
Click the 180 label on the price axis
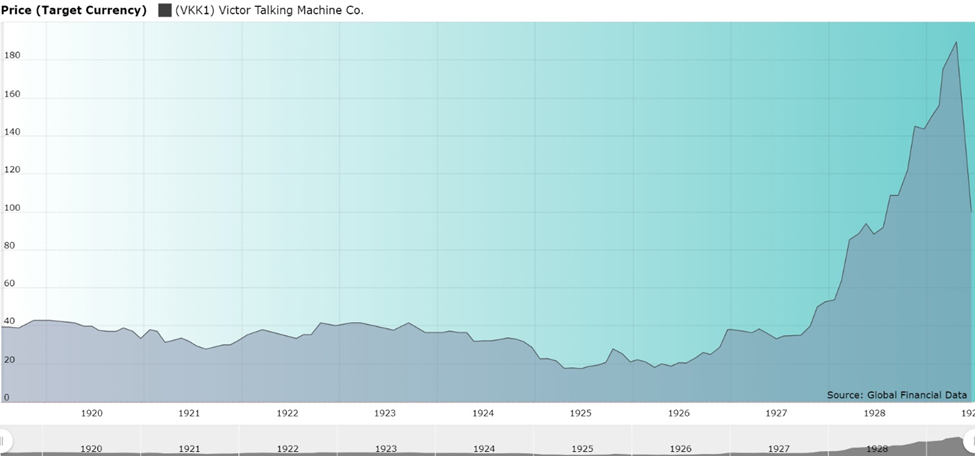(x=12, y=57)
